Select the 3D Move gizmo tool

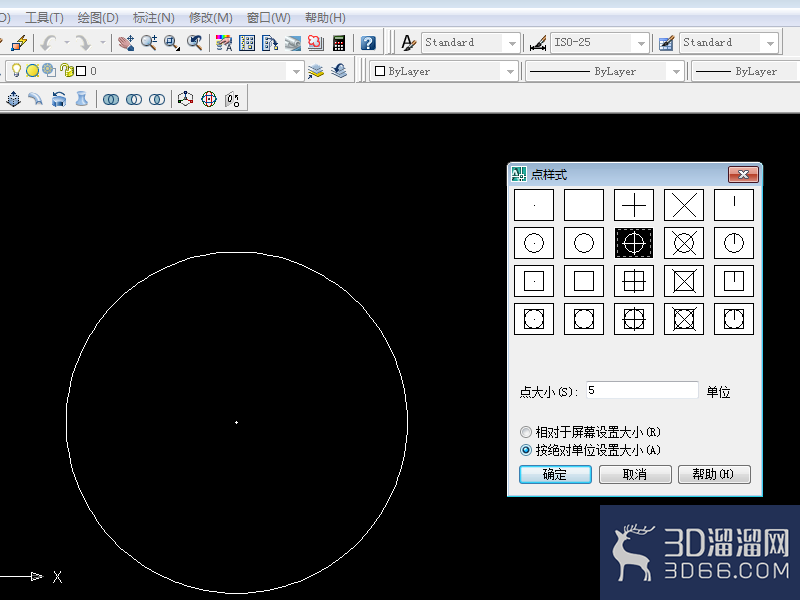click(185, 98)
